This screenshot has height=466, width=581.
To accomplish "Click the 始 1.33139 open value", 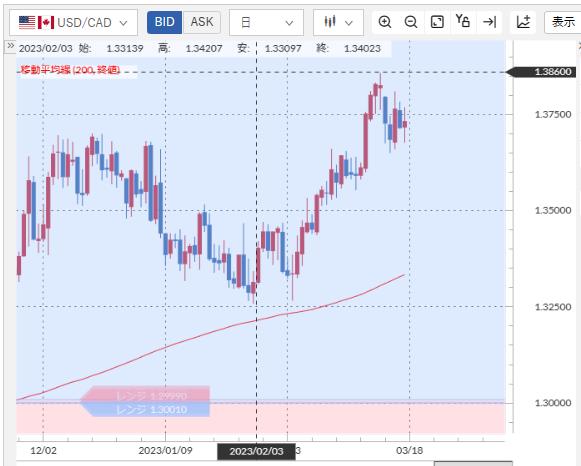I will [111, 49].
